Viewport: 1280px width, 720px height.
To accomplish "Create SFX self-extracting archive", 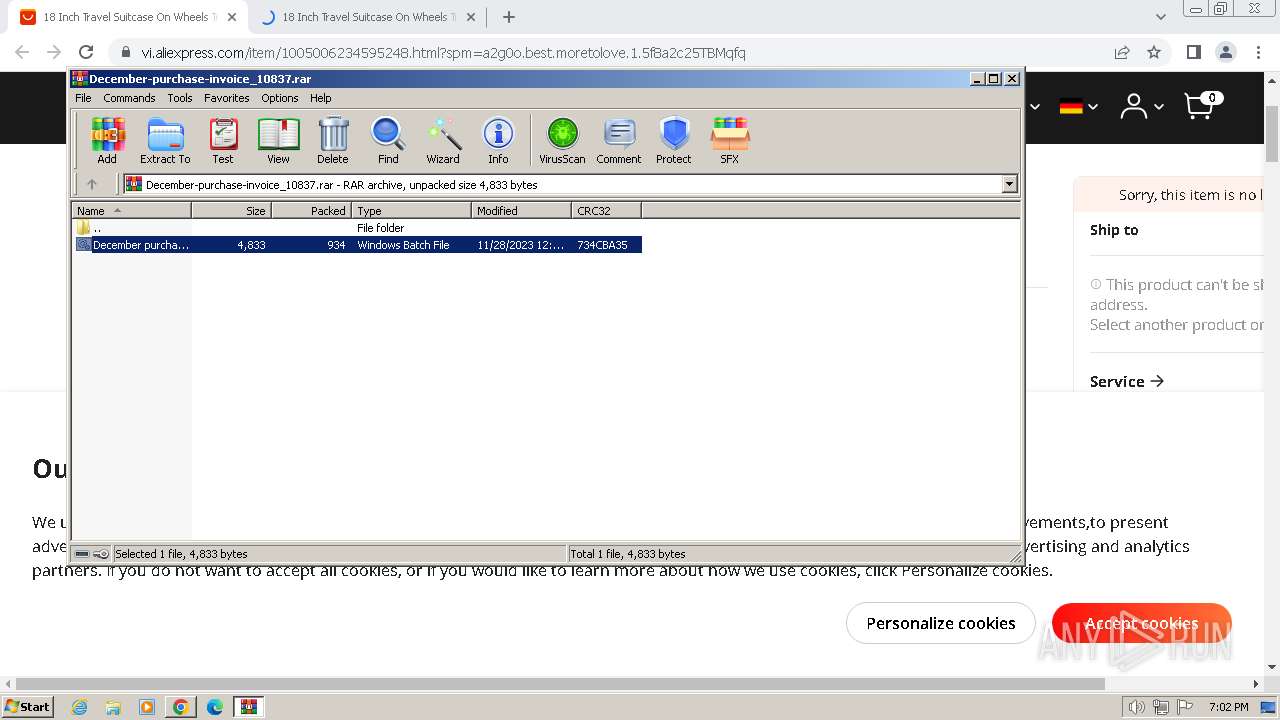I will [x=730, y=140].
